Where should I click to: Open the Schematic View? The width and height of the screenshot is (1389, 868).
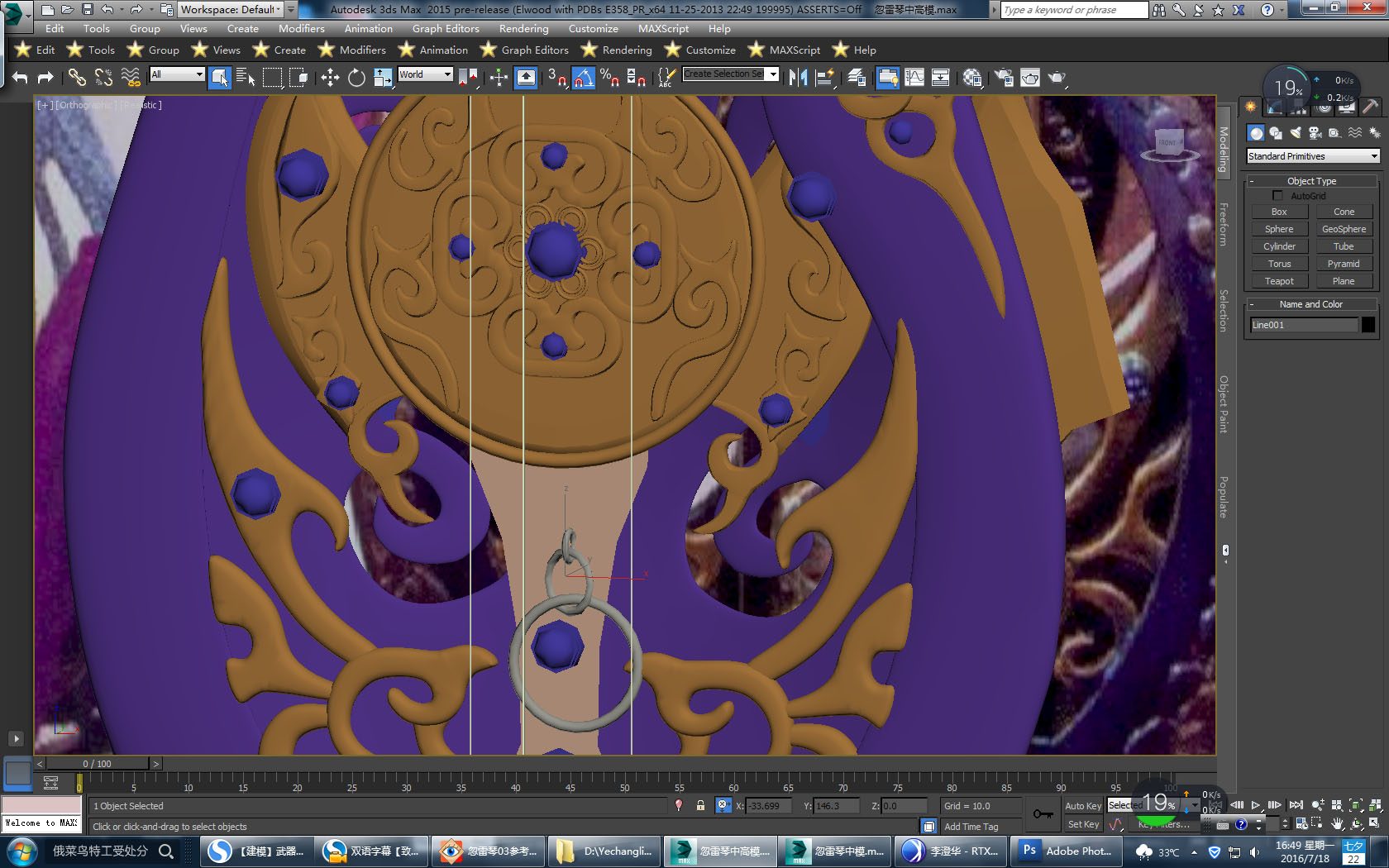[940, 78]
